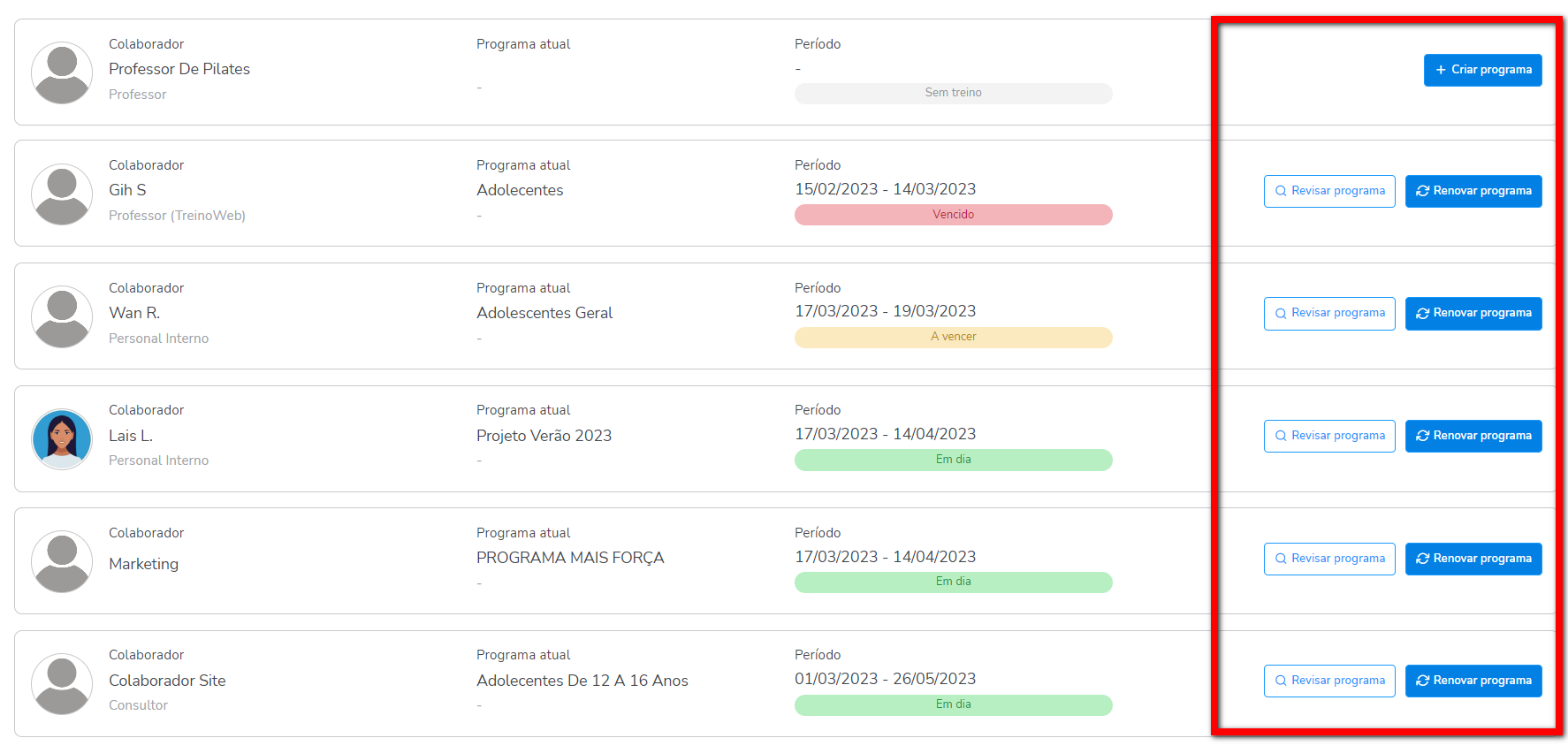Open Projeto Verão 2023 program name
The height and width of the screenshot is (746, 1568).
coord(544,436)
